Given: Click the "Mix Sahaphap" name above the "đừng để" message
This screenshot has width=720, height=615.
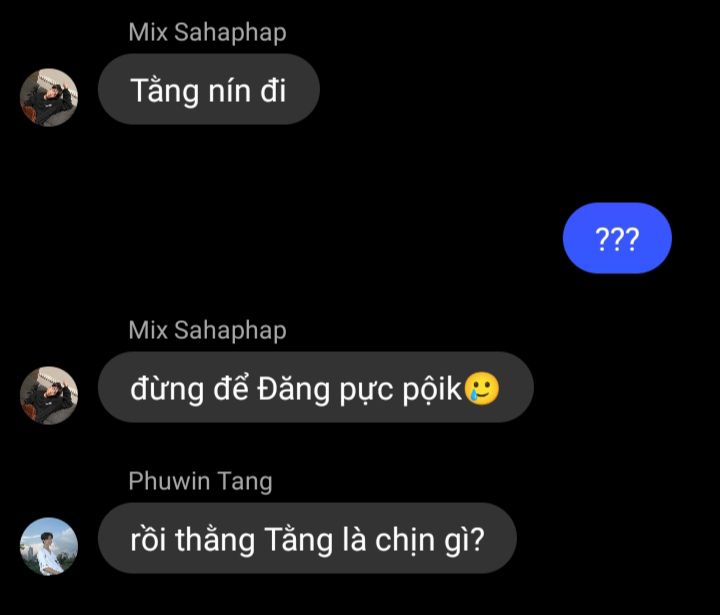Looking at the screenshot, I should tap(208, 331).
